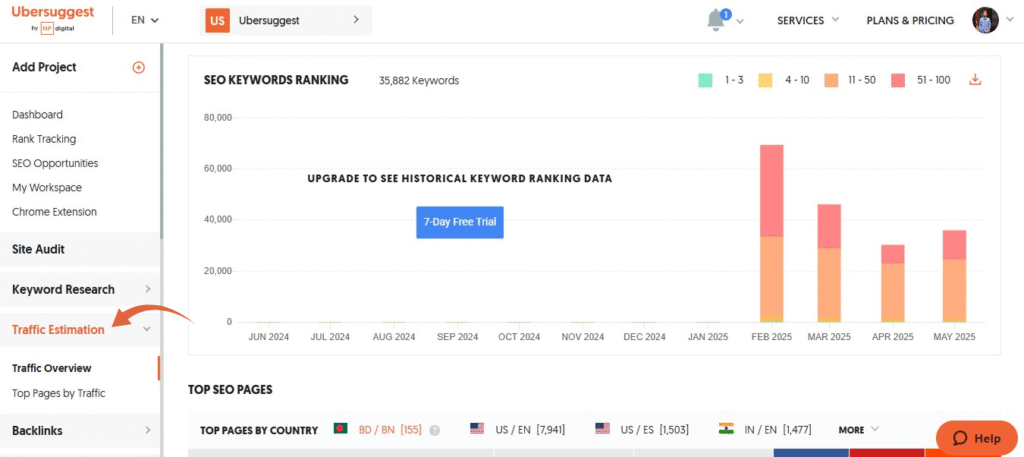The height and width of the screenshot is (457, 1024).
Task: Open the user profile avatar
Action: pos(985,20)
